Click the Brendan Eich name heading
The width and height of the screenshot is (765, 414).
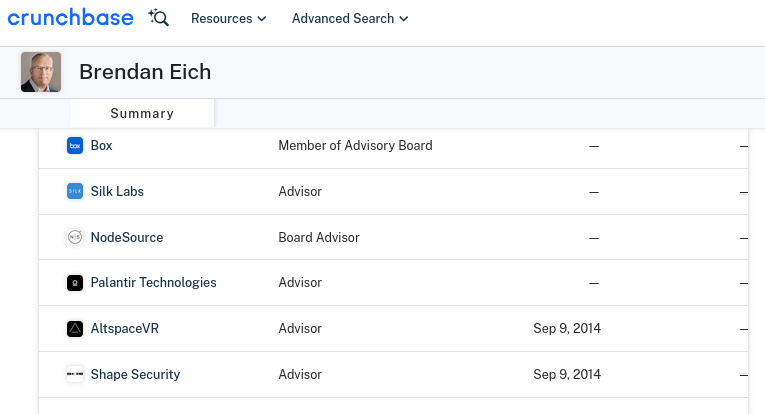coord(145,72)
